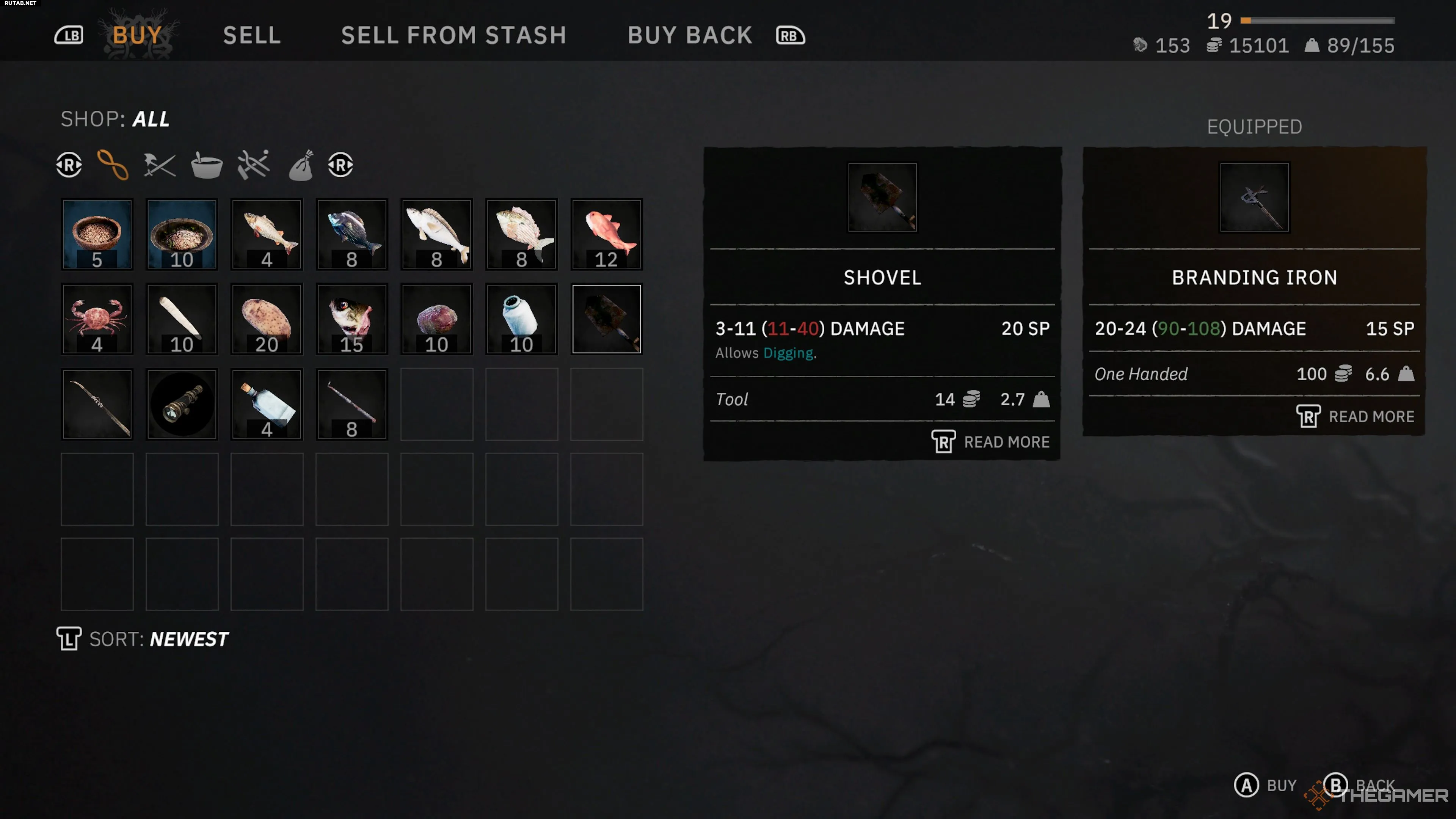Click the experience progress bar
The height and width of the screenshot is (819, 1456).
[x=1318, y=20]
